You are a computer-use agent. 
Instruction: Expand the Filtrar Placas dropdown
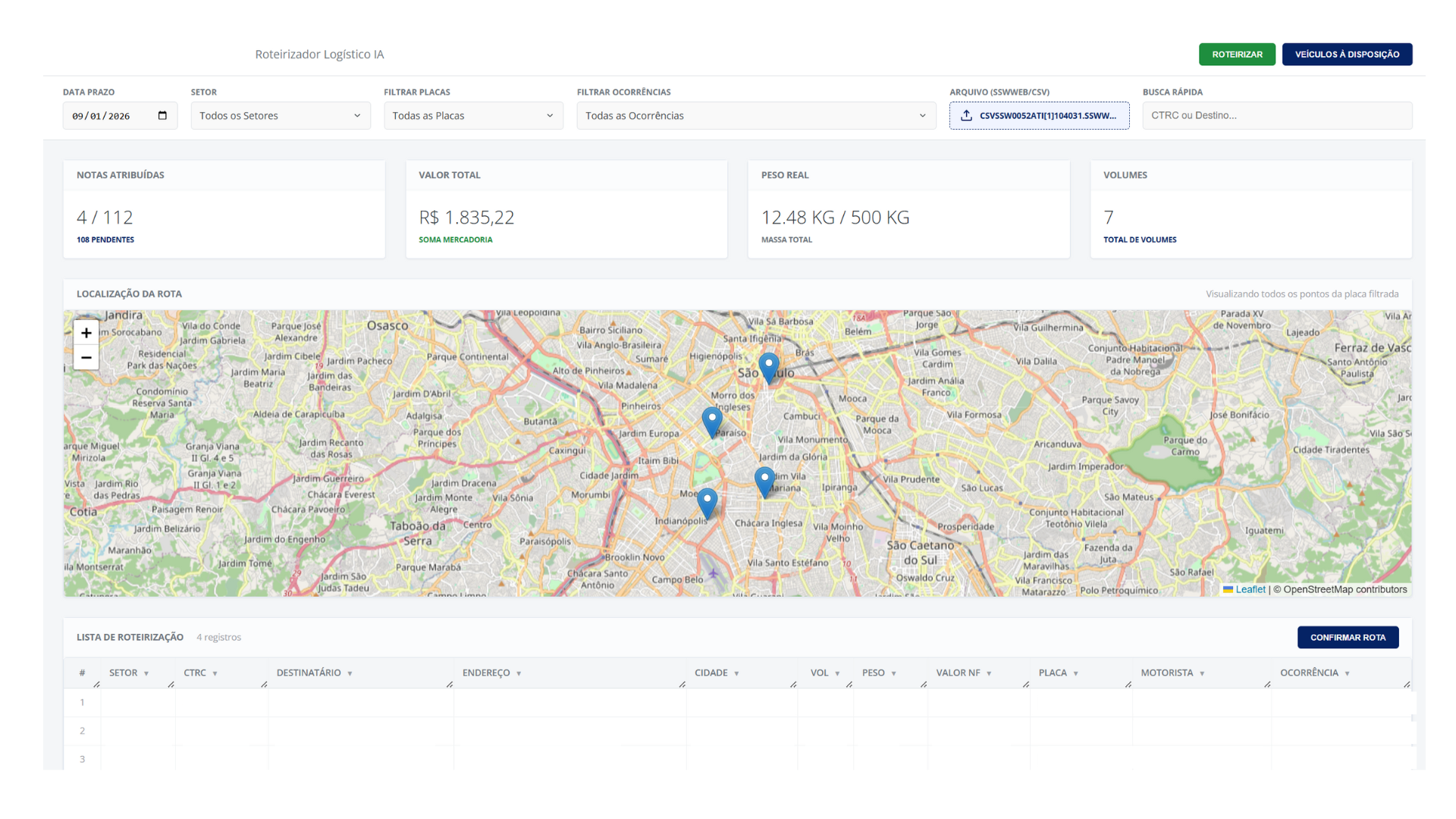pos(473,116)
